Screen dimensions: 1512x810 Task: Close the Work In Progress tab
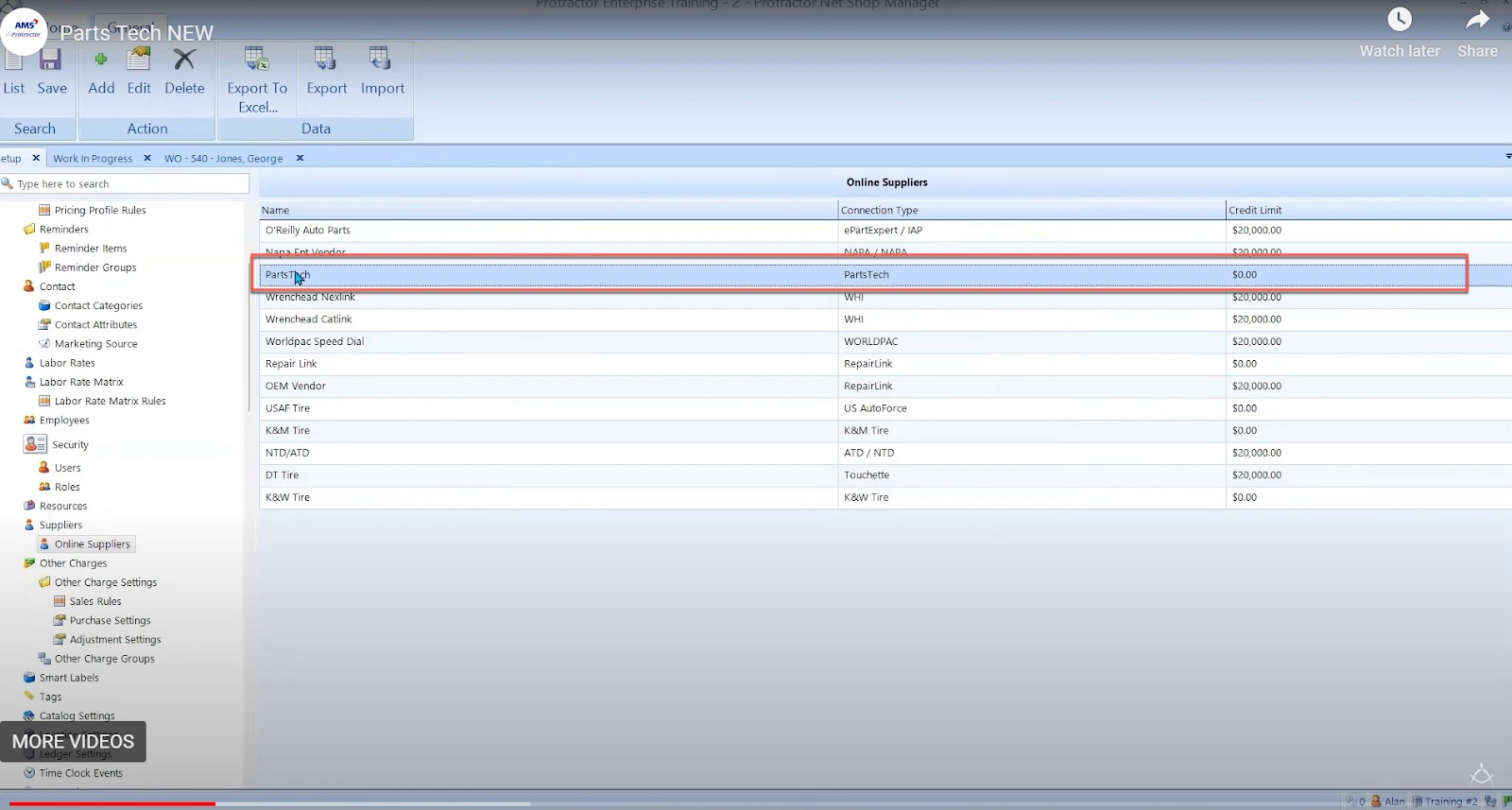147,158
